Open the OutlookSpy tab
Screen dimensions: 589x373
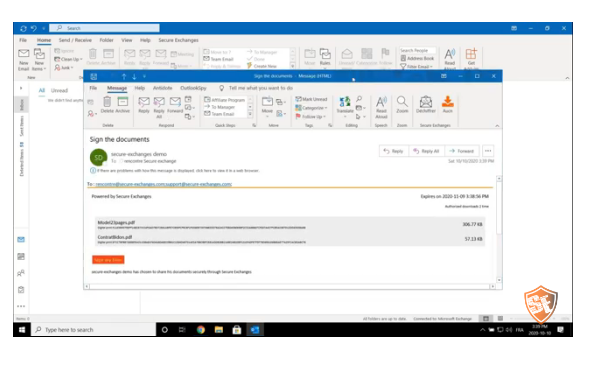point(193,88)
